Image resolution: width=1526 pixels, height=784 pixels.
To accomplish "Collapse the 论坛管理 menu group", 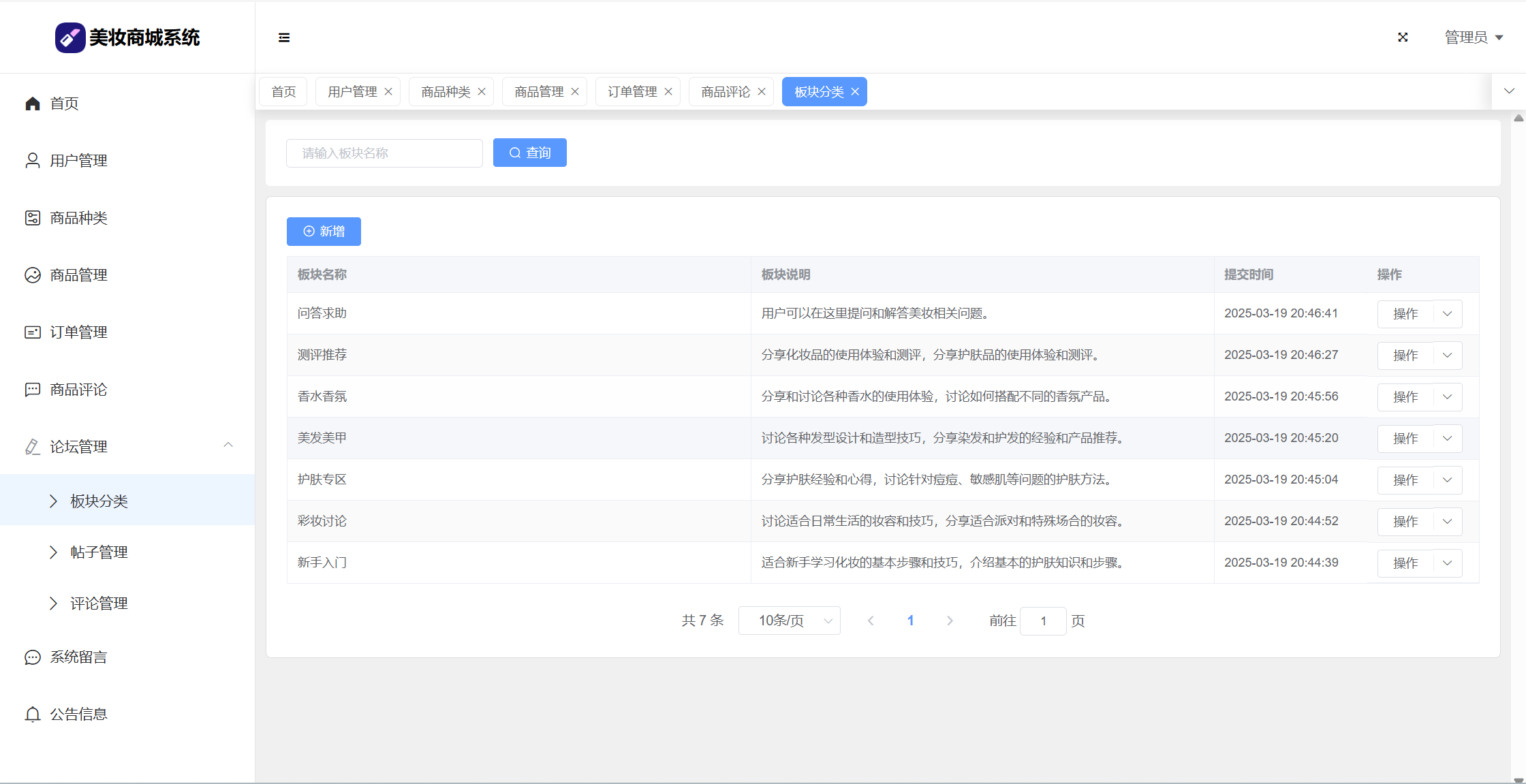I will (228, 445).
